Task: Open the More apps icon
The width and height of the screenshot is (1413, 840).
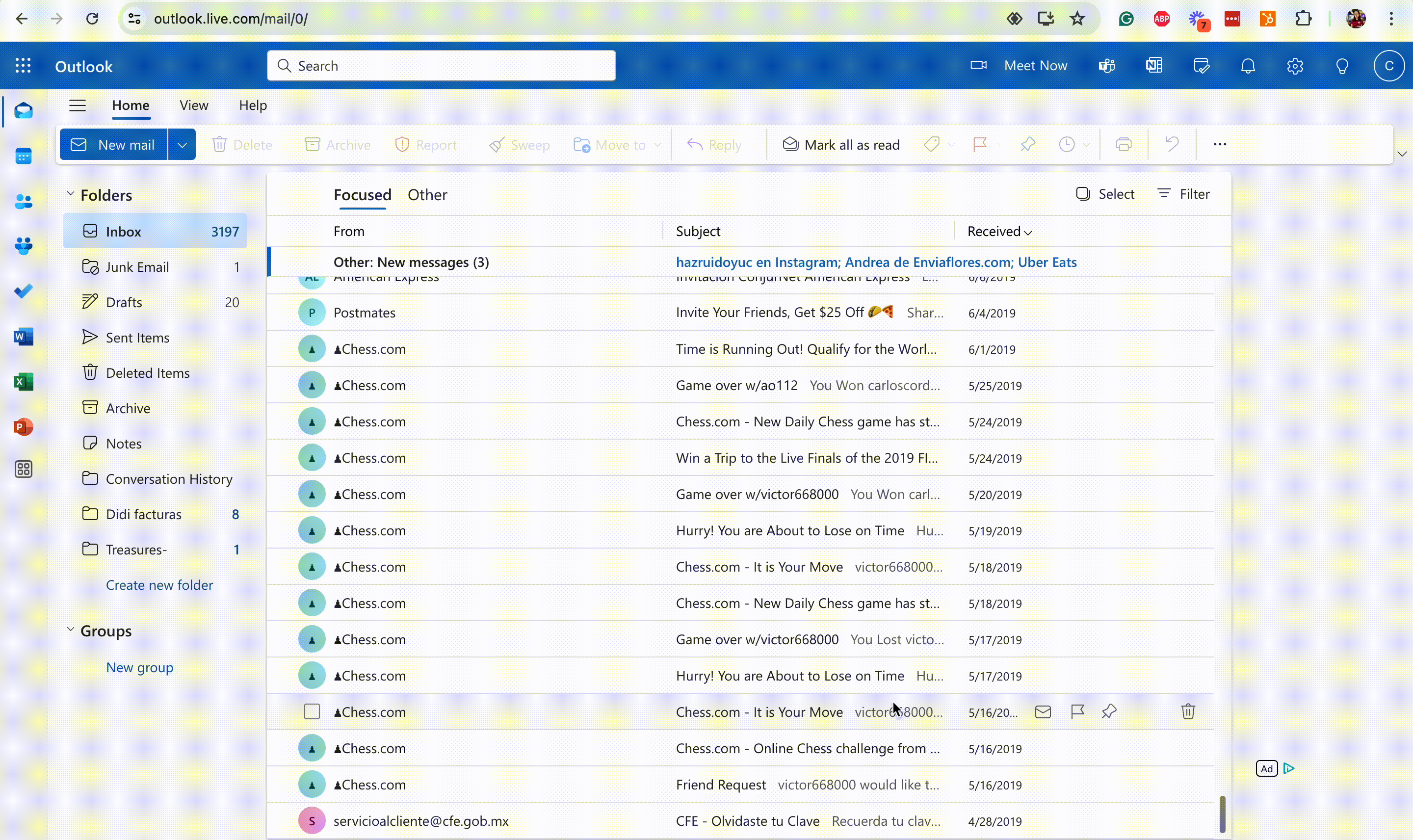Action: [23, 469]
